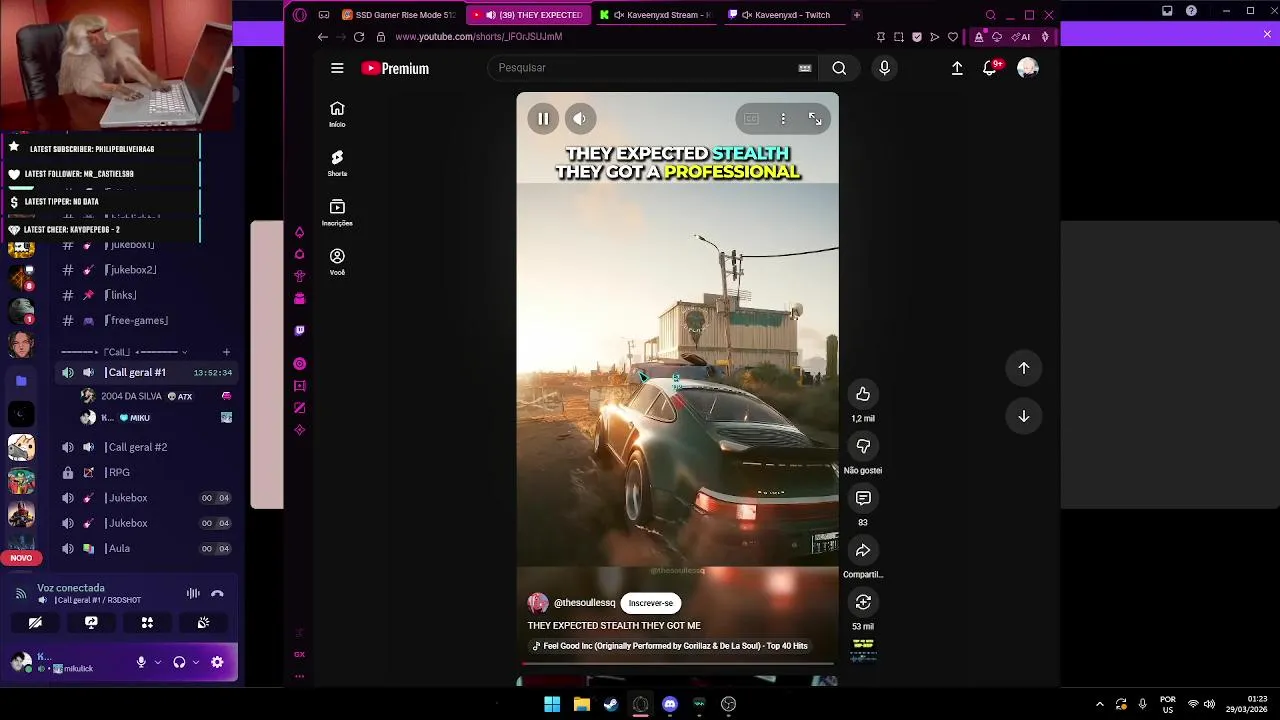The image size is (1280, 720).
Task: Start an activity in Discord
Action: pos(147,623)
